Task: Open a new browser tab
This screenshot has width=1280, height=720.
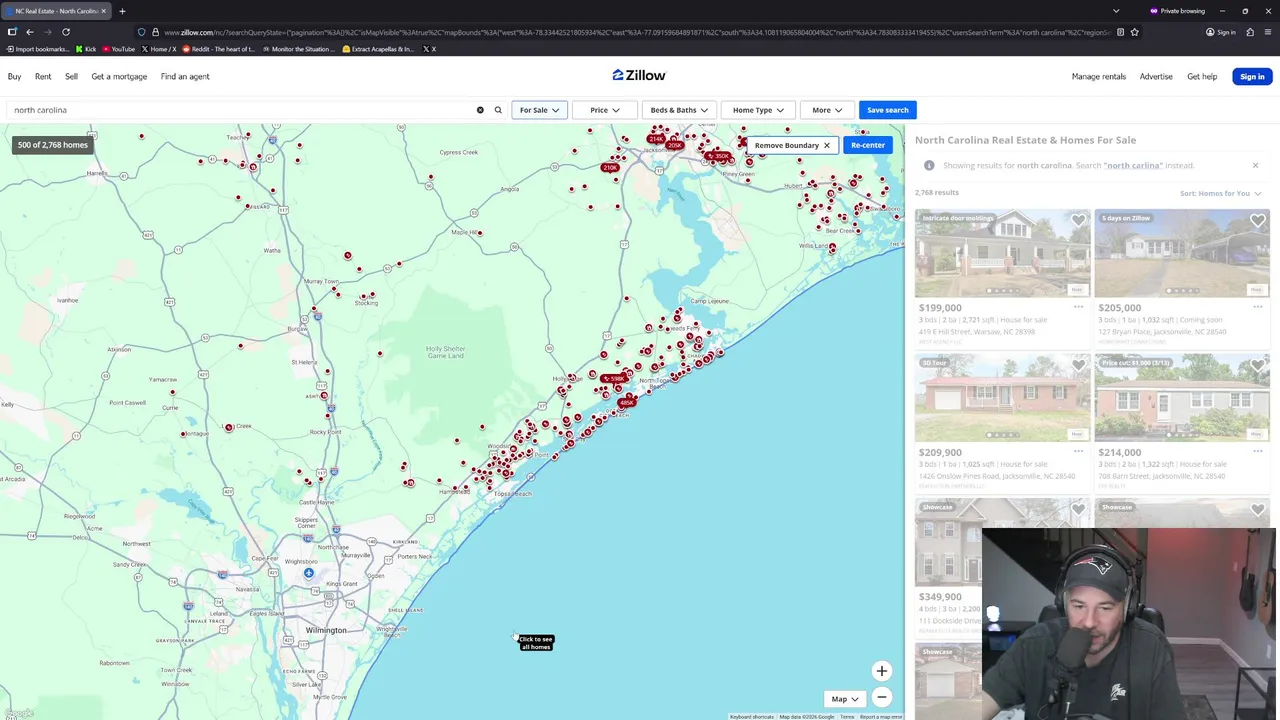Action: point(122,11)
